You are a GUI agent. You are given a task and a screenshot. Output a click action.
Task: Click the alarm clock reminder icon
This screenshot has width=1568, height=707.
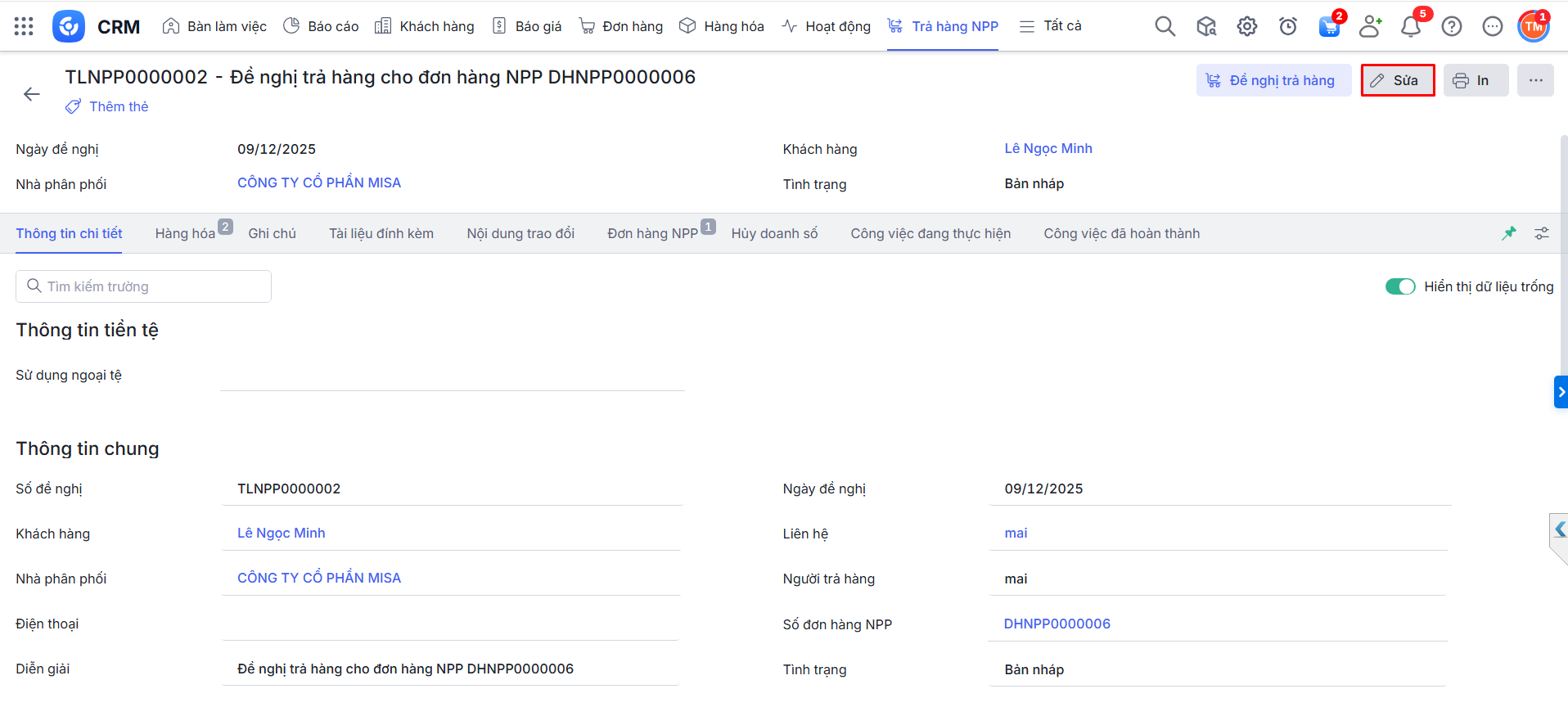point(1287,26)
